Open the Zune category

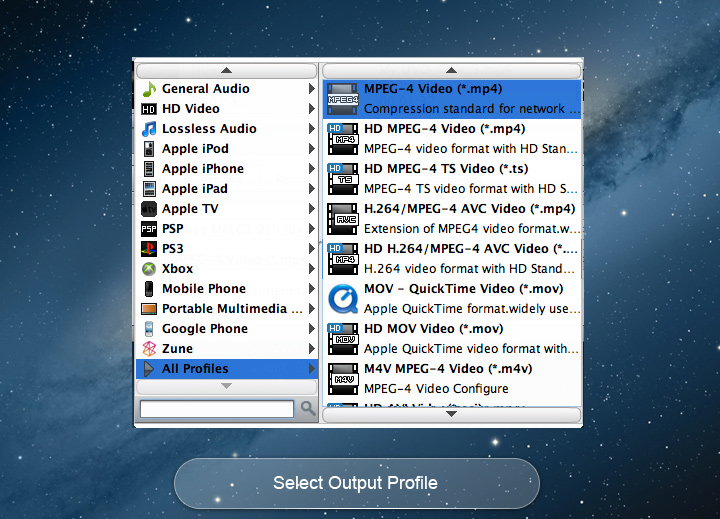click(x=227, y=349)
